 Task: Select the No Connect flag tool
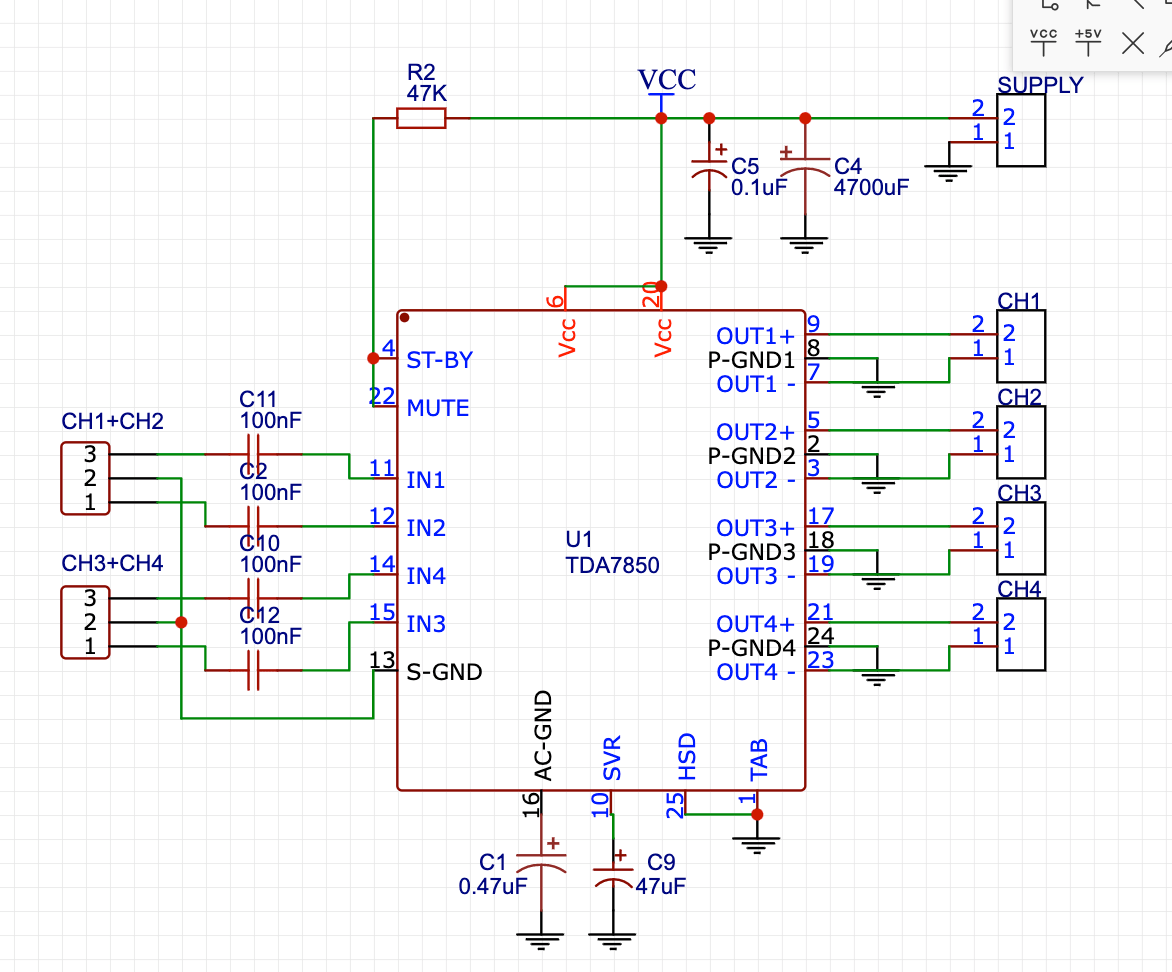click(1133, 43)
